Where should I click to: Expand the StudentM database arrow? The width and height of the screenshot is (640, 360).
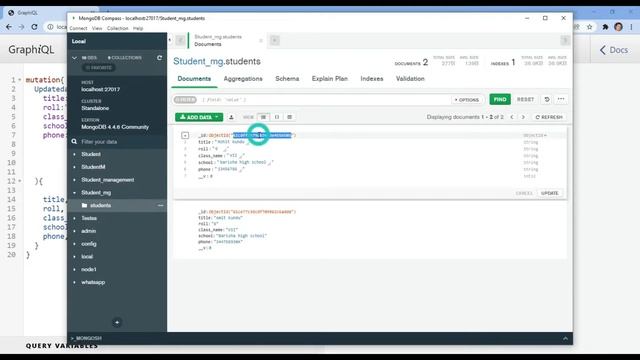pos(74,167)
